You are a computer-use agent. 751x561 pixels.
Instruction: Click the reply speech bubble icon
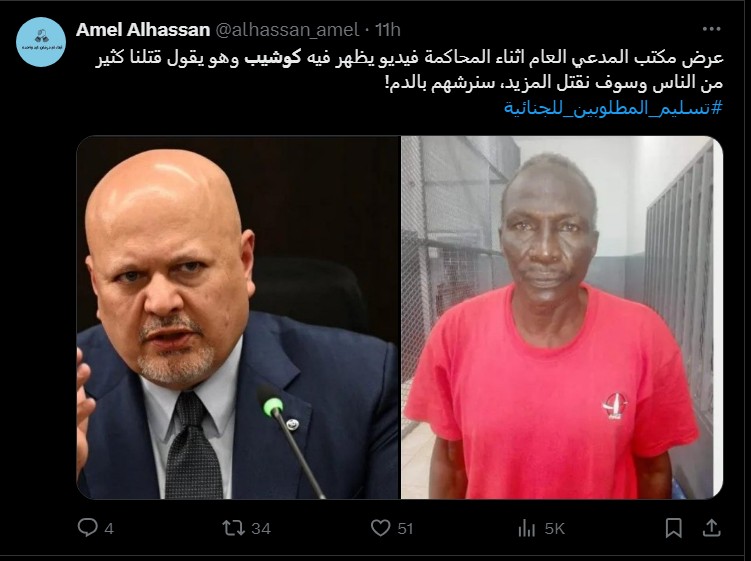click(x=87, y=527)
